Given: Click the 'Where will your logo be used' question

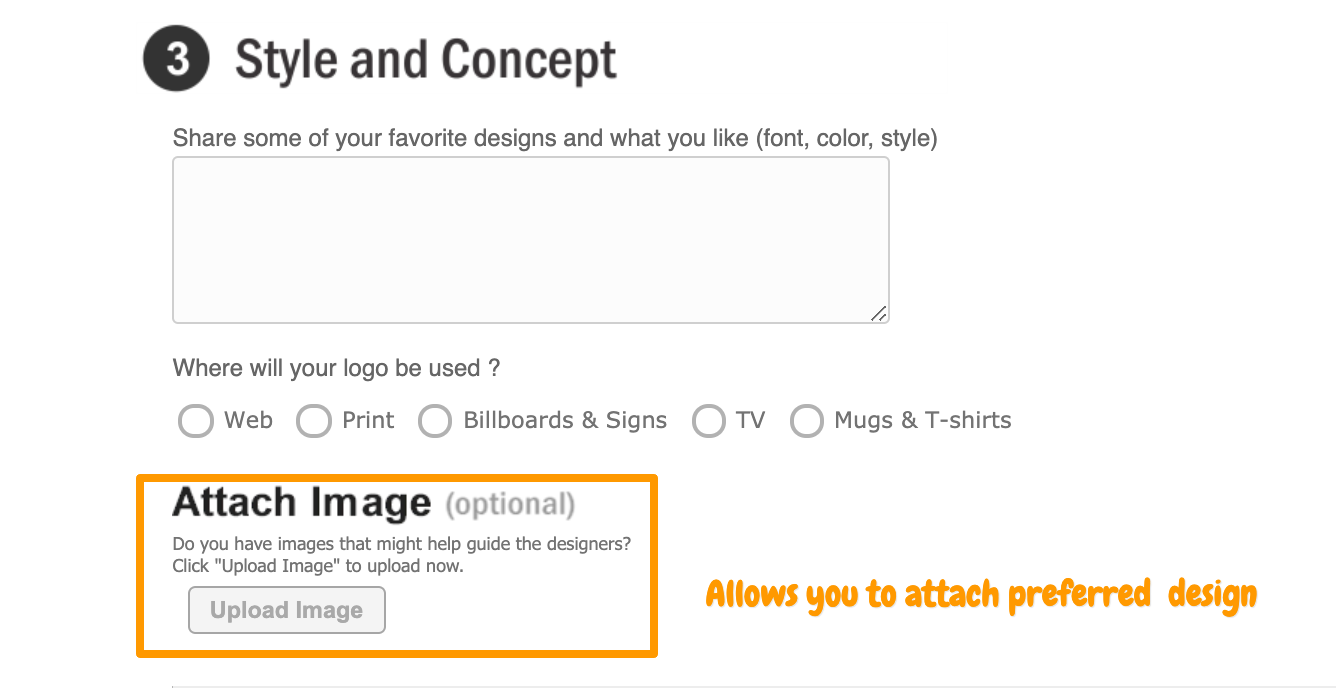Looking at the screenshot, I should pyautogui.click(x=336, y=368).
